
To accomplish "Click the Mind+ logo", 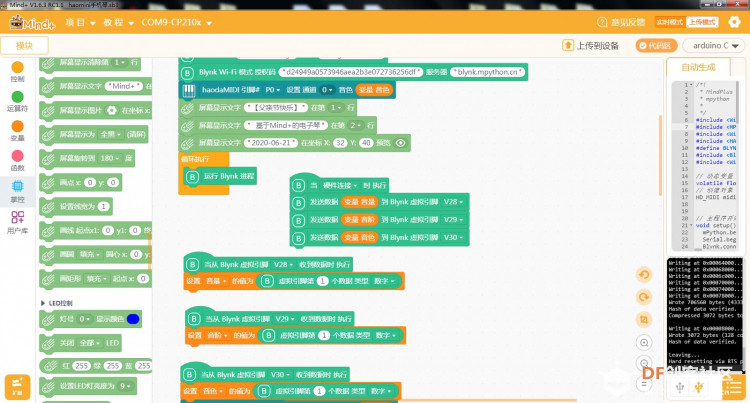I will [32, 22].
